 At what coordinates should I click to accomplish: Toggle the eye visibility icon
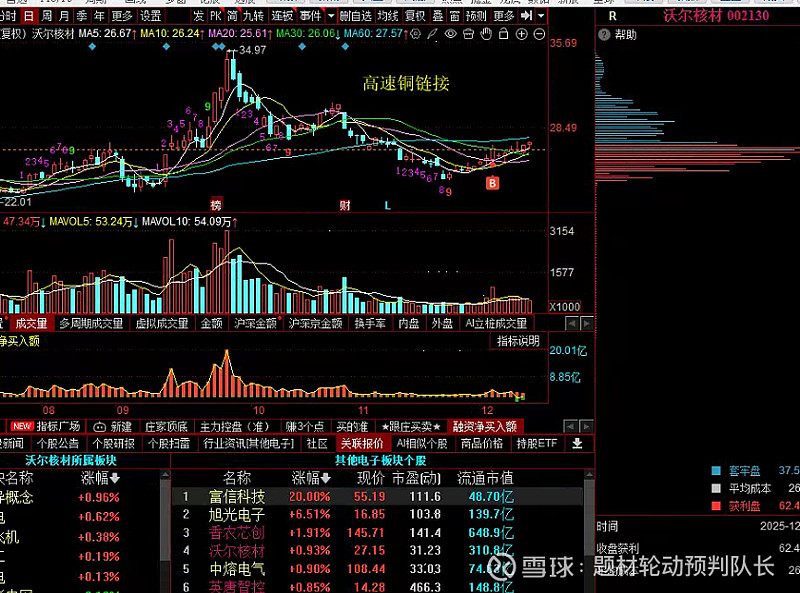click(451, 34)
